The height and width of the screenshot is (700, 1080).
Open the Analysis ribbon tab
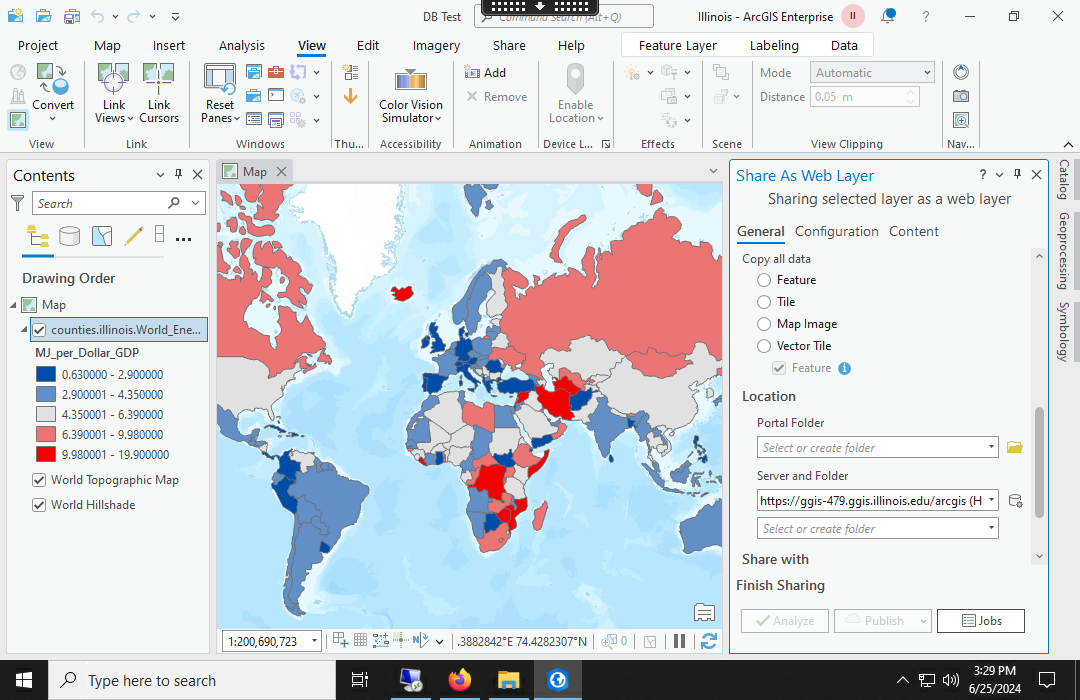(242, 45)
